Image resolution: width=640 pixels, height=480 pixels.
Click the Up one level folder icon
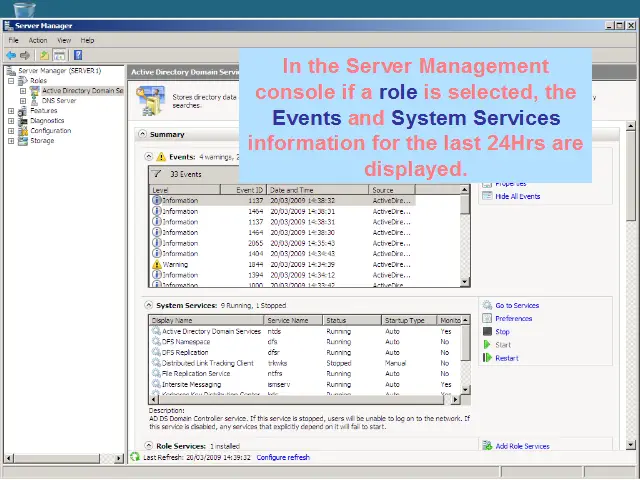[x=44, y=55]
